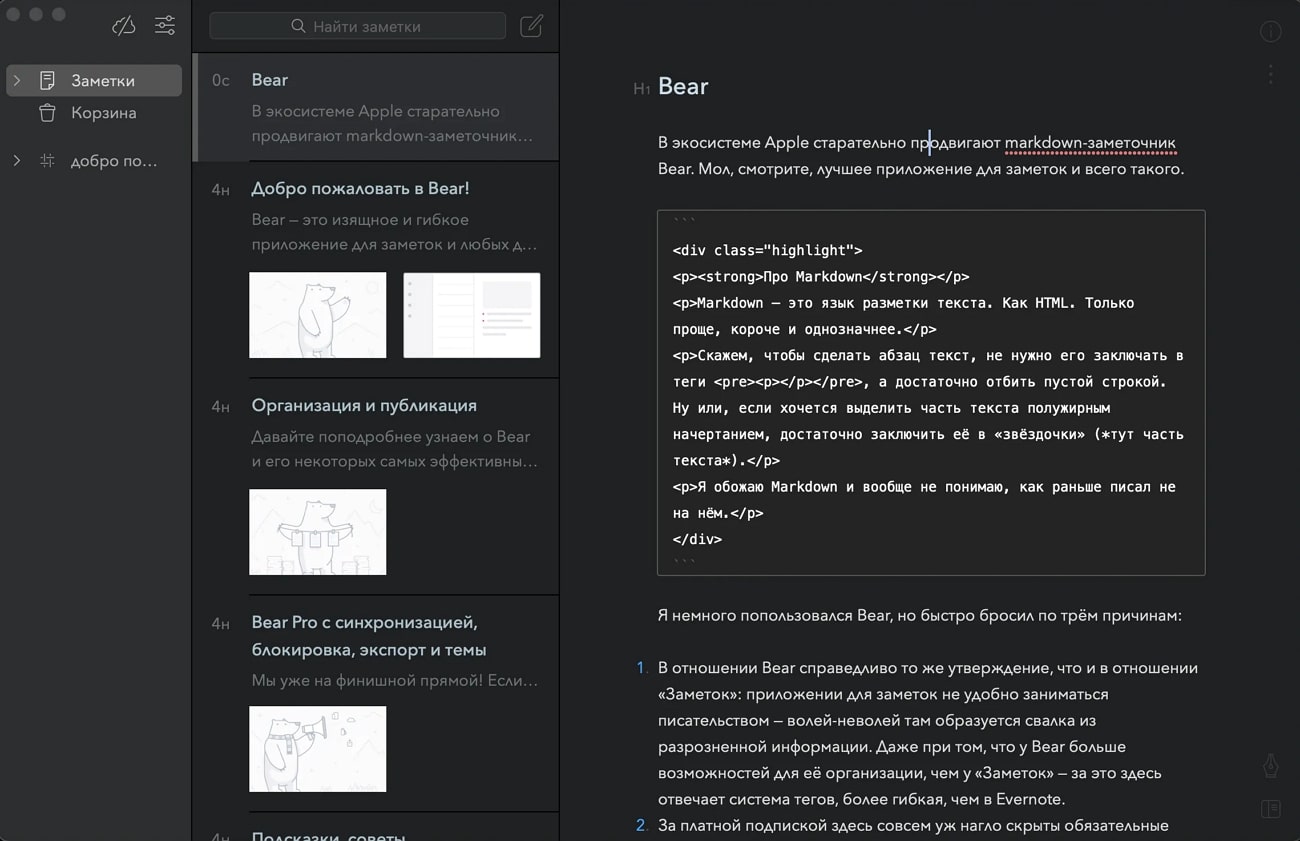Click the hashtag icon for добро по... tag
Screen dimensions: 1300x841
click(x=47, y=161)
